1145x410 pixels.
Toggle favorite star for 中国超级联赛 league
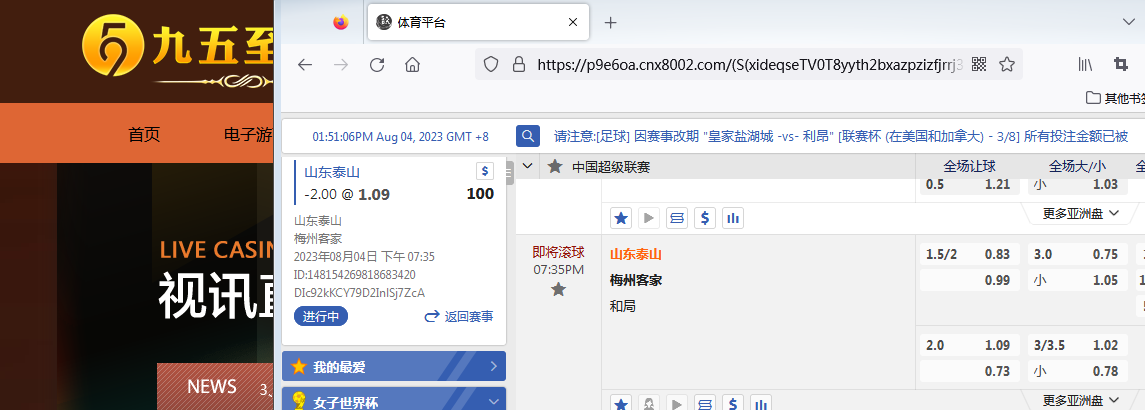pyautogui.click(x=554, y=167)
